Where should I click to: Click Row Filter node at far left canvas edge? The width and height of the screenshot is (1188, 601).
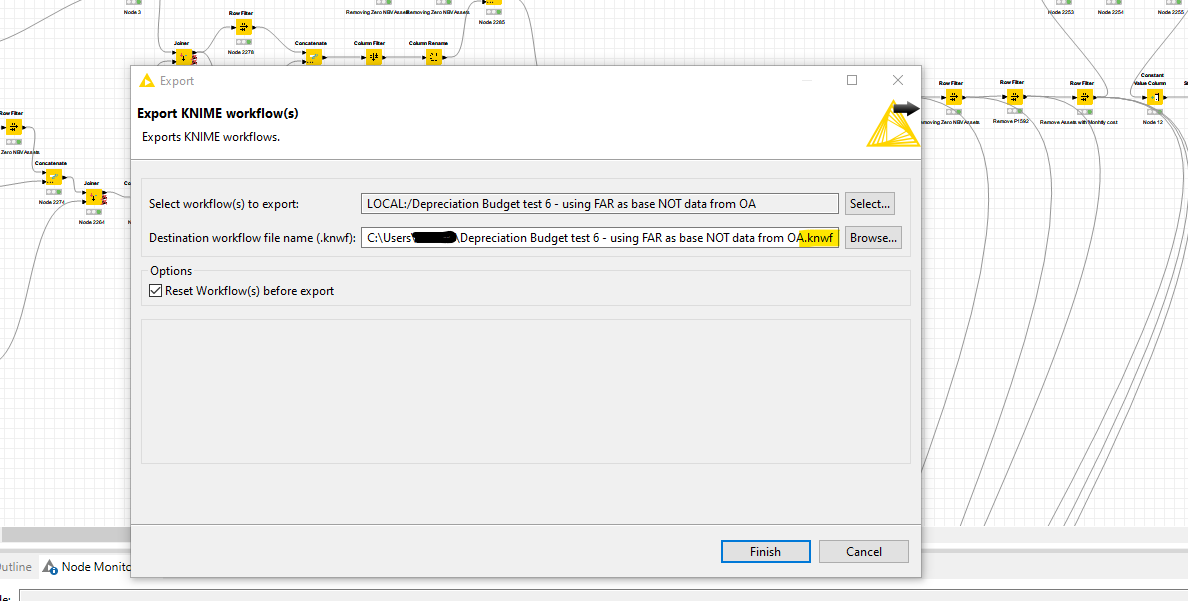point(12,126)
